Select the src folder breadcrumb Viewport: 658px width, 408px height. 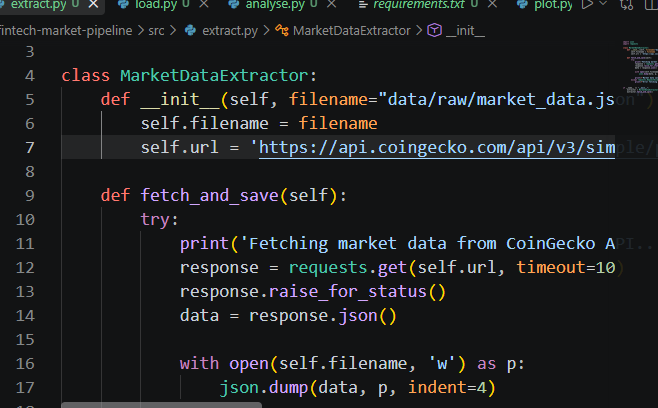point(156,31)
